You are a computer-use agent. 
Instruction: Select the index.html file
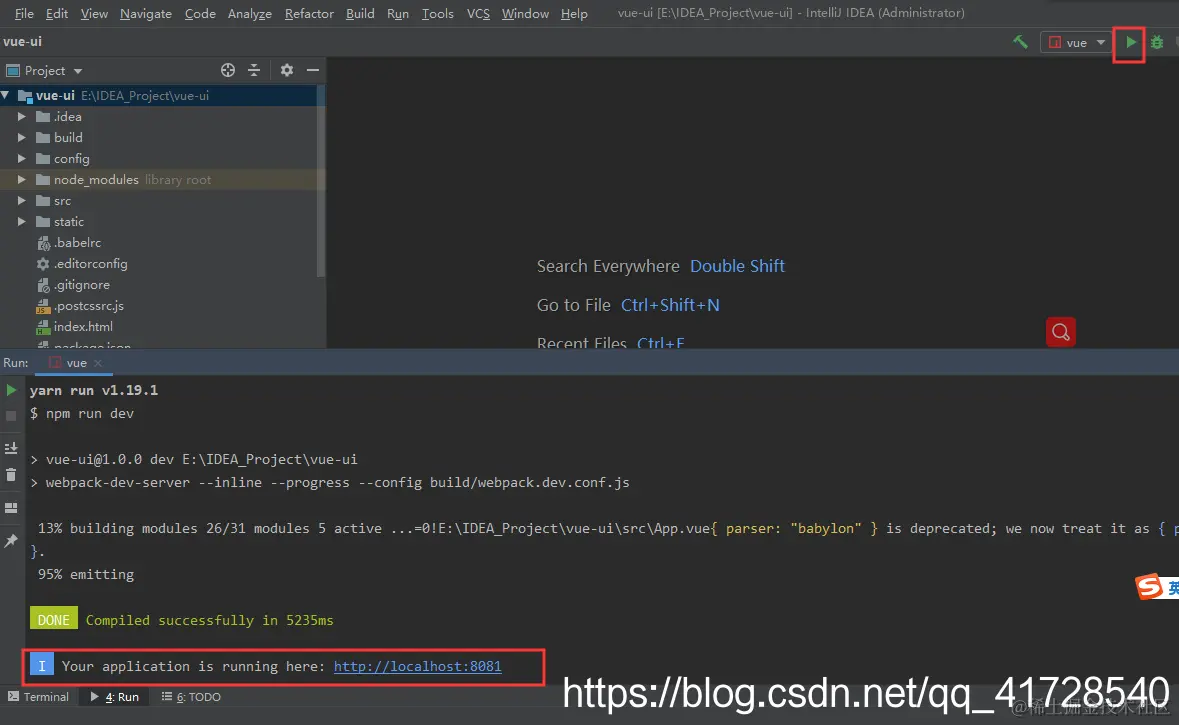83,326
